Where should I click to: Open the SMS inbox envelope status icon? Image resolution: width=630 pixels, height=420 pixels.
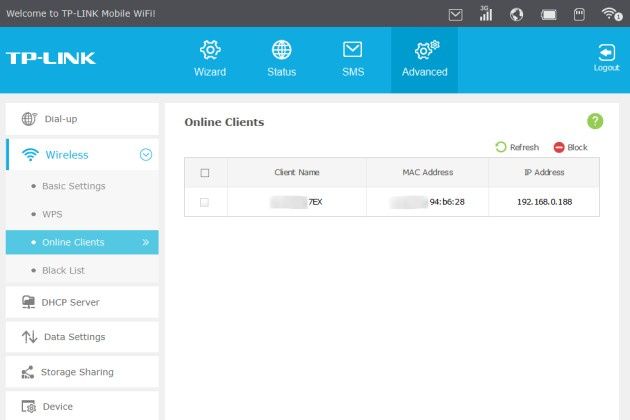455,15
